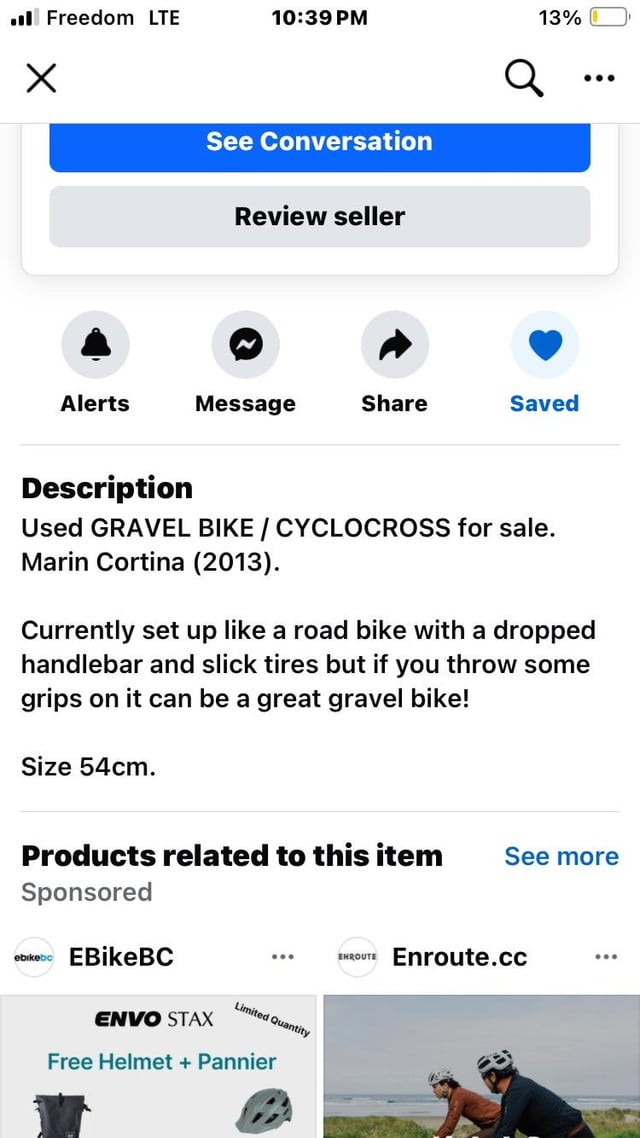Open the three-dot menu for EBikeBC ad
This screenshot has height=1138, width=640.
[x=283, y=957]
